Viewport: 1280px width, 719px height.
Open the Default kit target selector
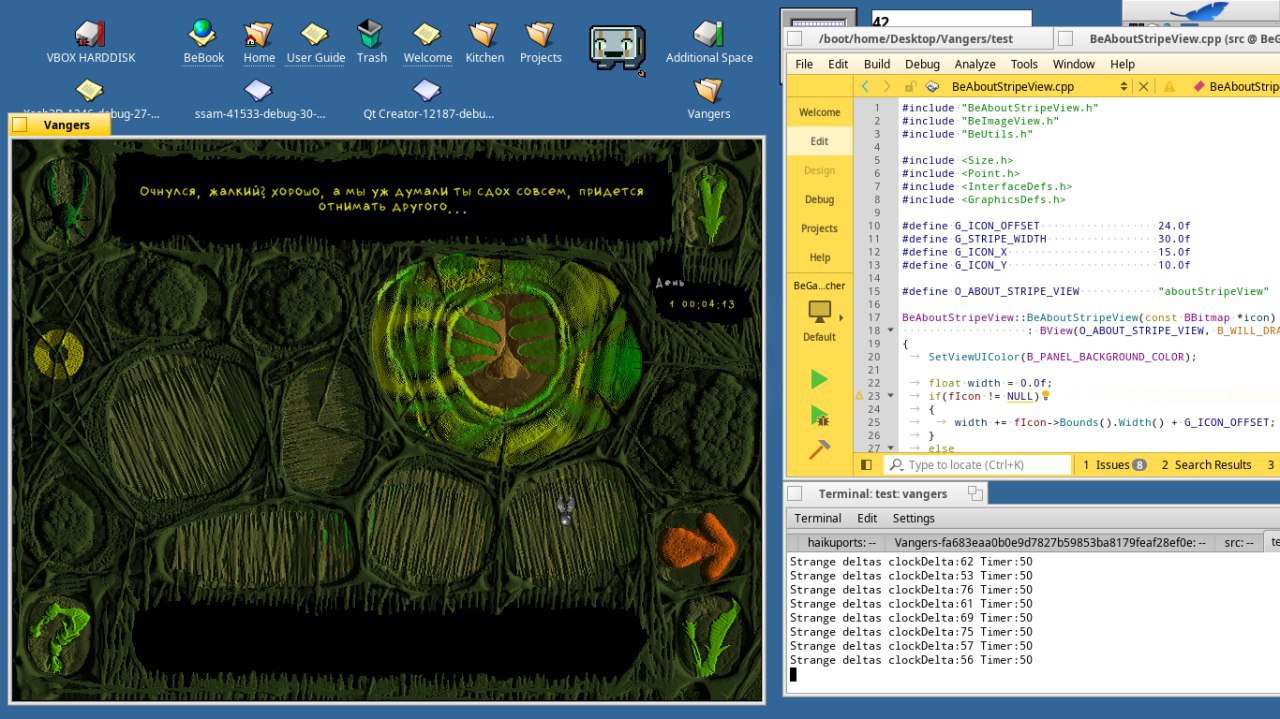coord(819,321)
